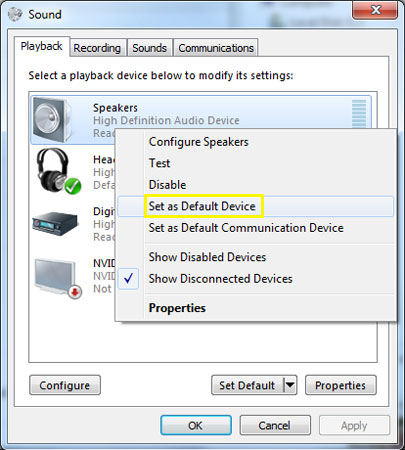Select the NVIDIA monitor output icon
Screen dimensions: 405x450
tap(58, 277)
